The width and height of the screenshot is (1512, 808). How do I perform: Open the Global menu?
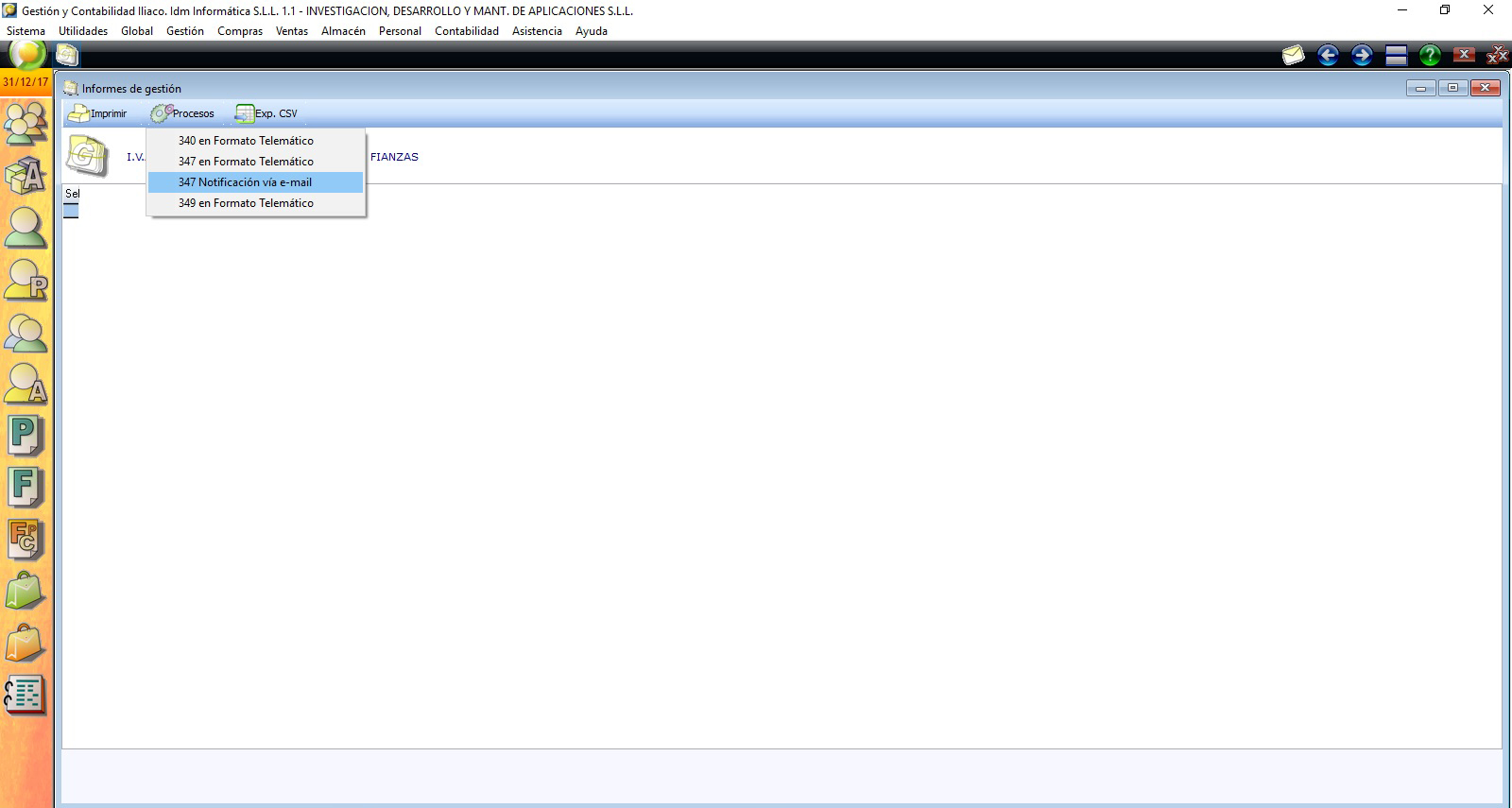[137, 31]
